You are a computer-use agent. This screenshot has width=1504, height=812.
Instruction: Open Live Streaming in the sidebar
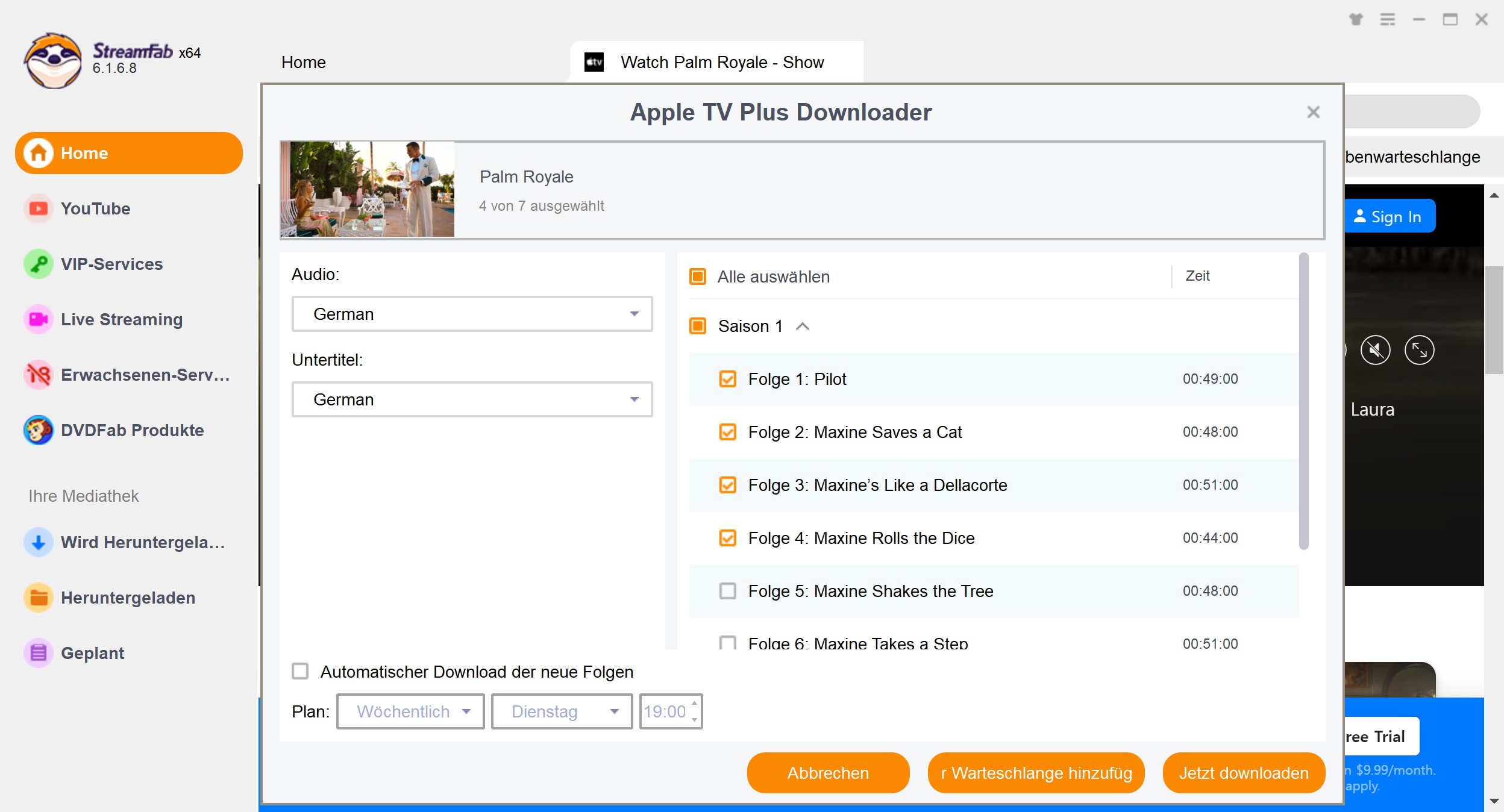point(129,319)
